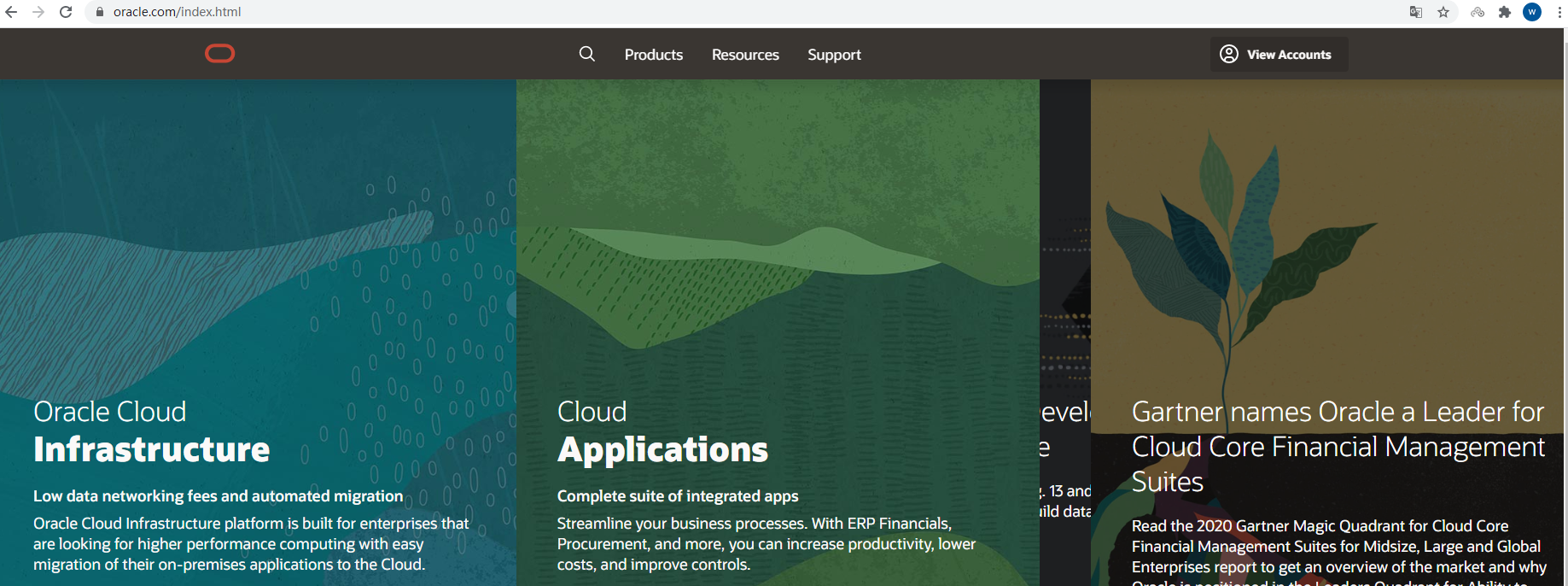Click the View Accounts button

1279,54
